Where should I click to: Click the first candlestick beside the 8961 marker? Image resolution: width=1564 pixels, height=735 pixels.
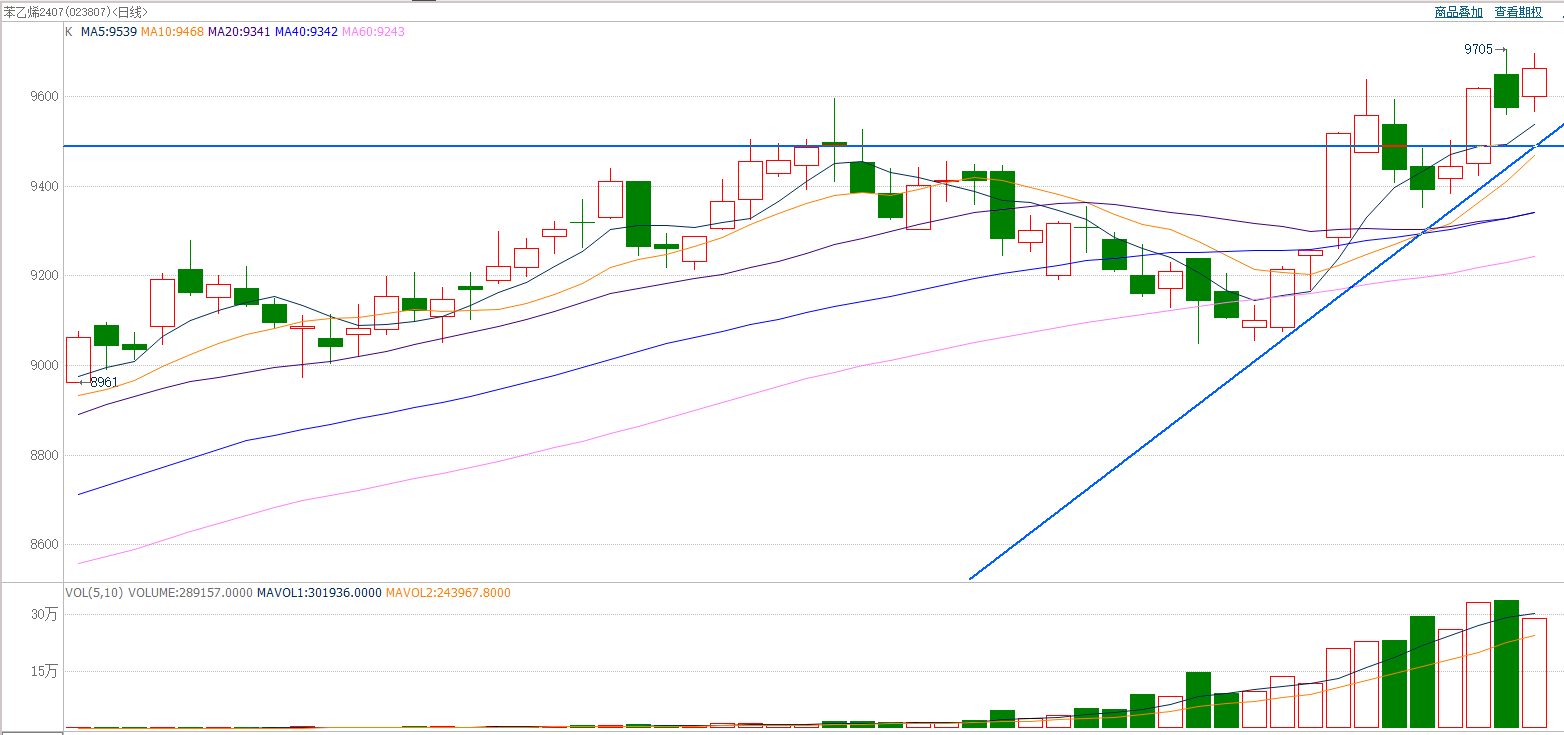[78, 360]
